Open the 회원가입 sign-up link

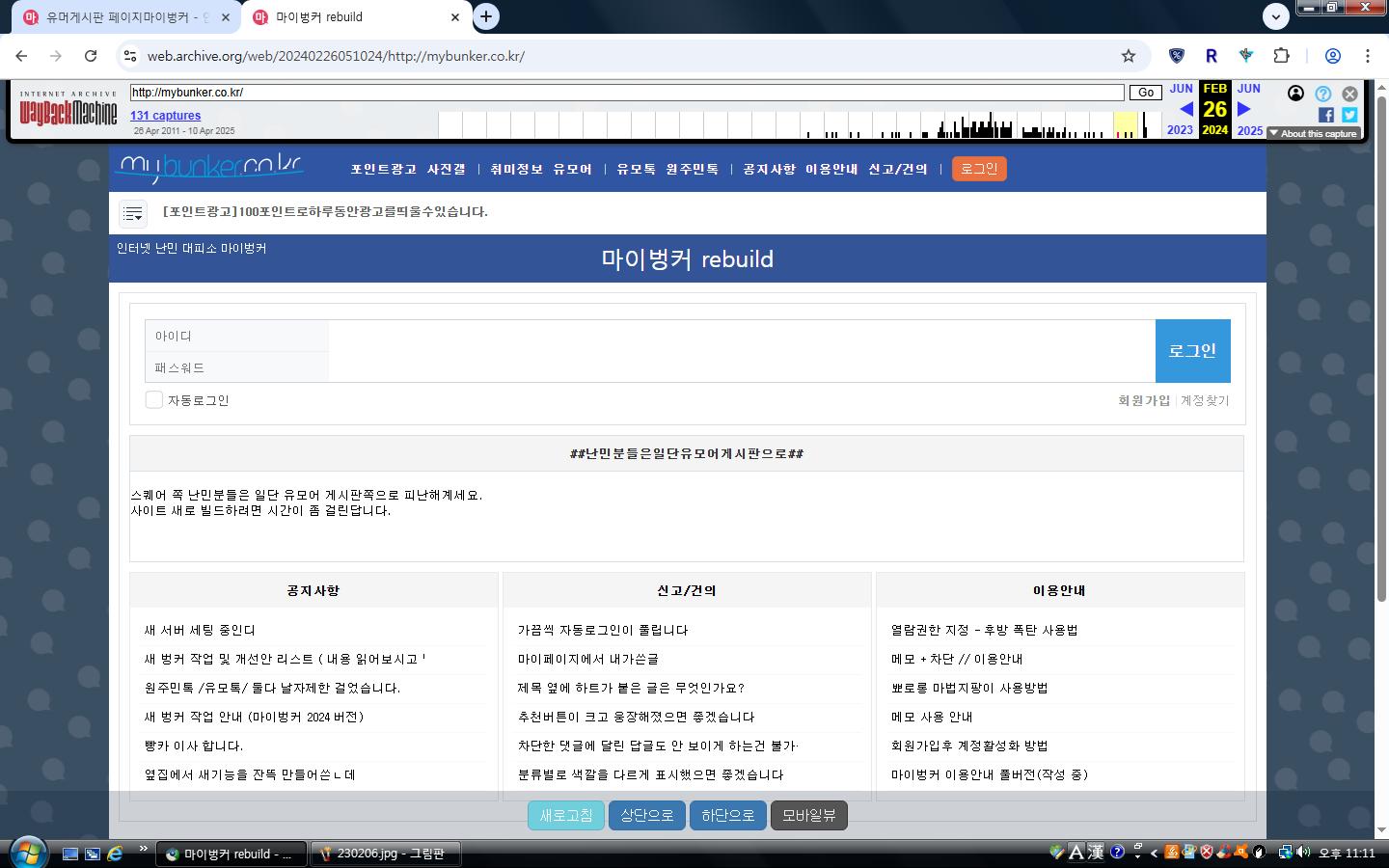pos(1143,400)
